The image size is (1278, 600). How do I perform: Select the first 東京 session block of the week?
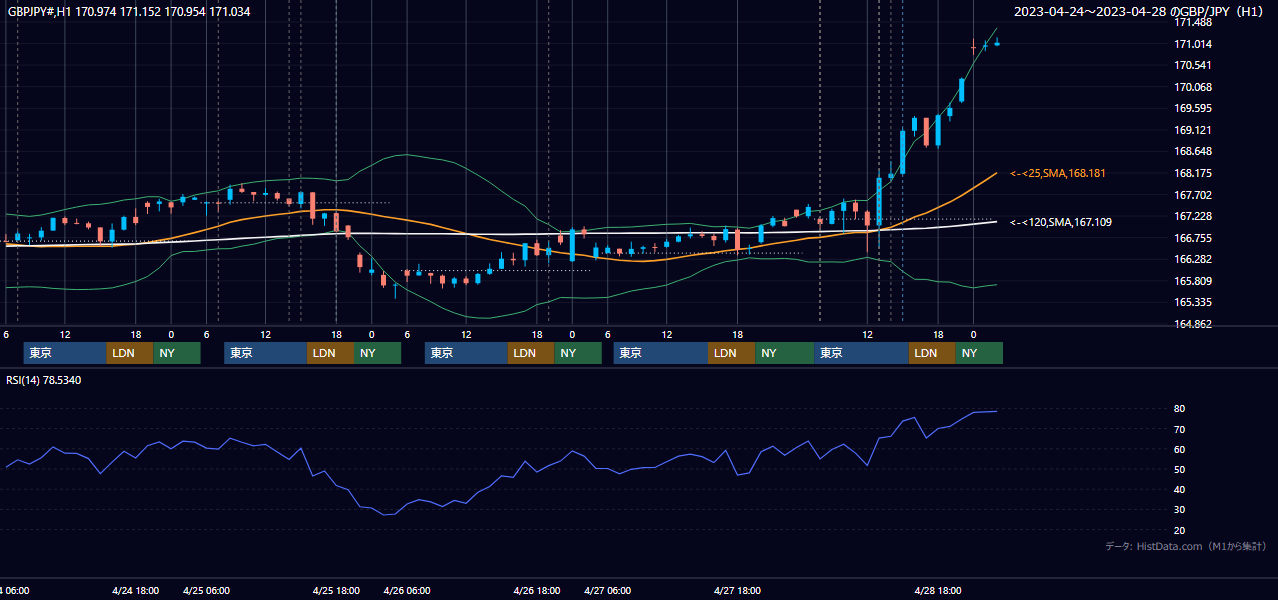click(65, 353)
